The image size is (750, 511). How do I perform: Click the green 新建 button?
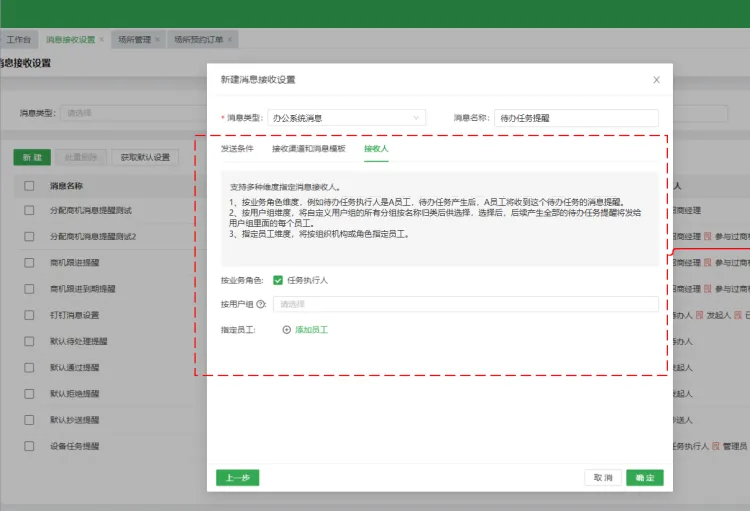(x=32, y=157)
